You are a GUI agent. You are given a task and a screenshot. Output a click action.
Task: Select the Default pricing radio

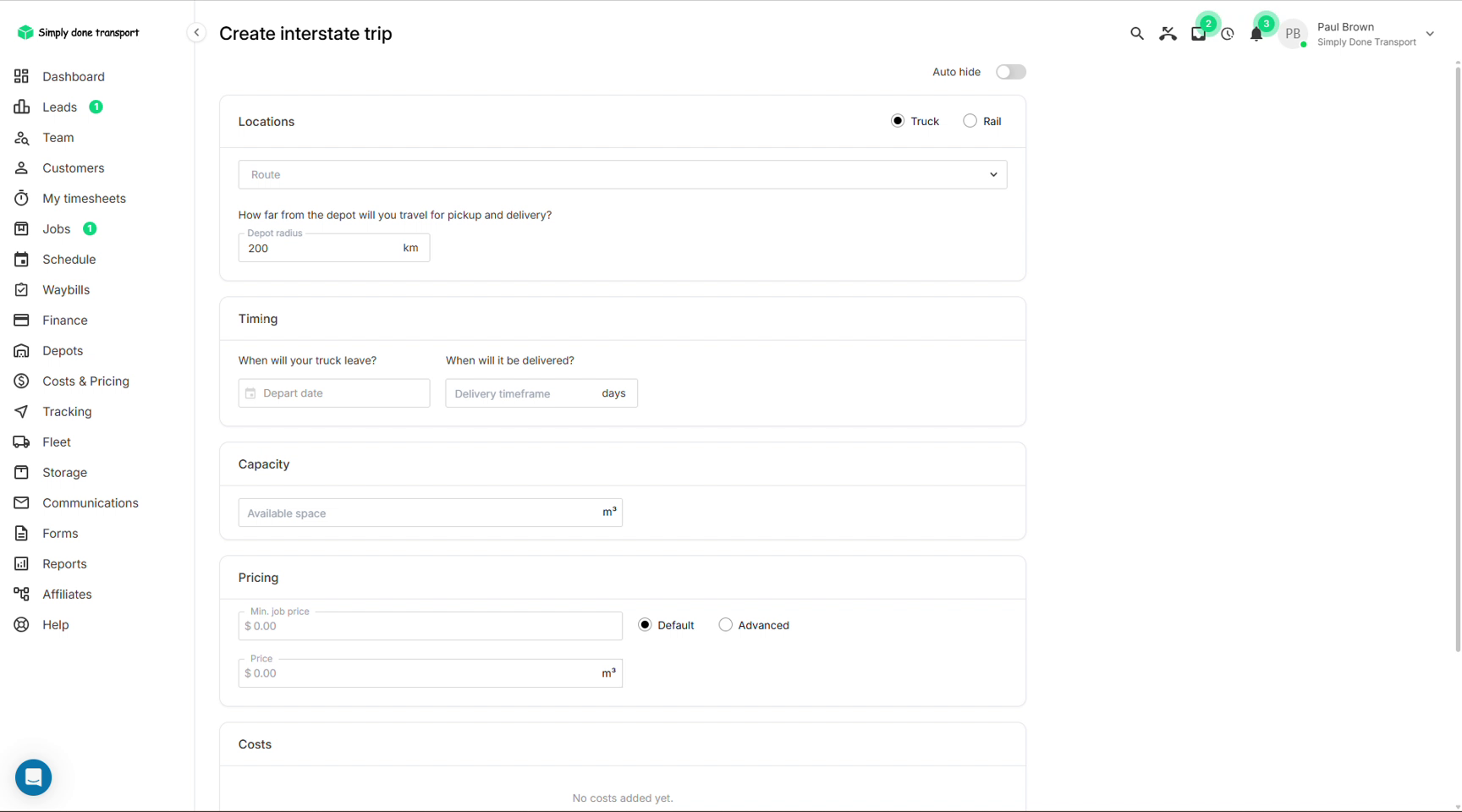645,625
